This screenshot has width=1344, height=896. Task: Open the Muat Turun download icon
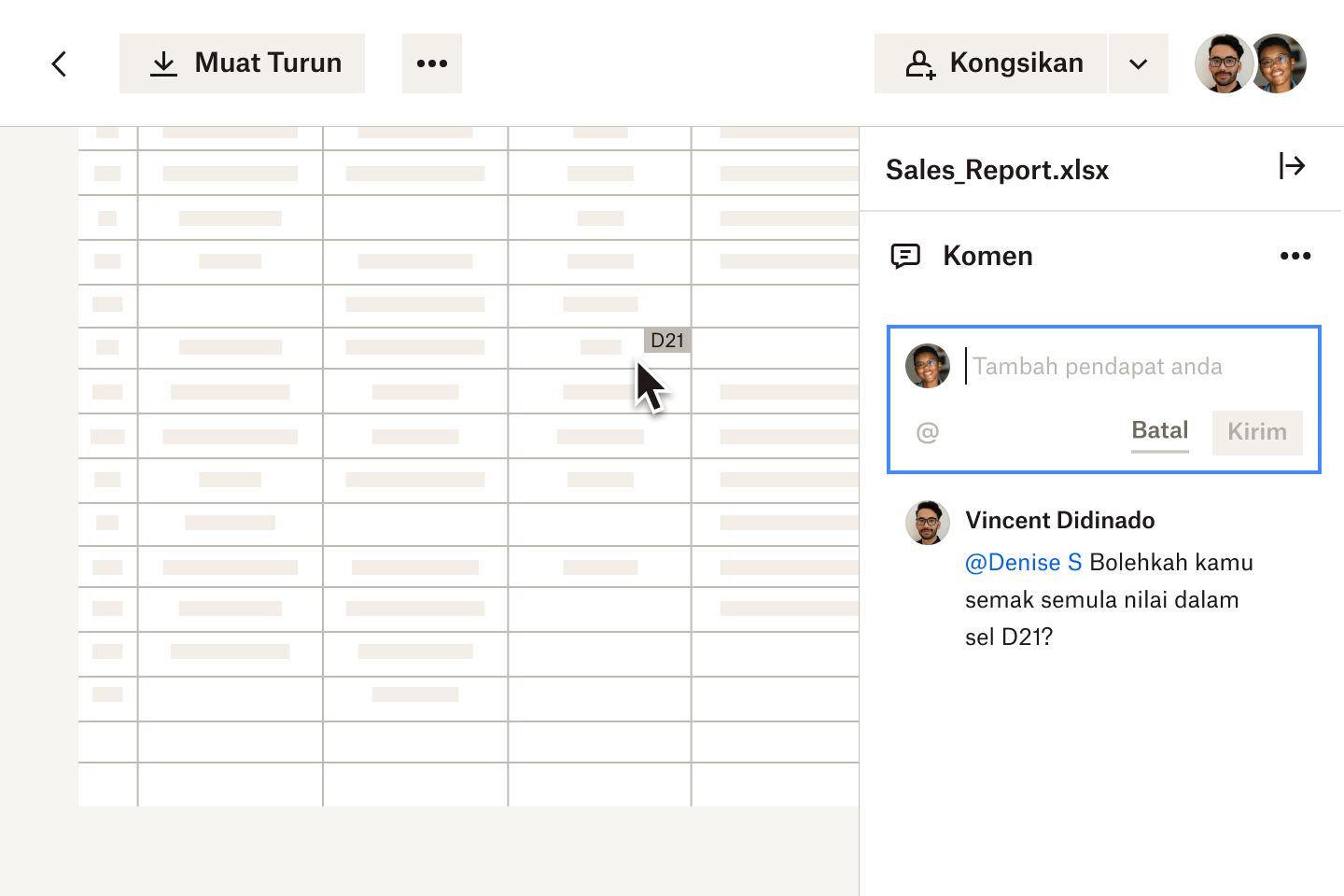point(164,63)
